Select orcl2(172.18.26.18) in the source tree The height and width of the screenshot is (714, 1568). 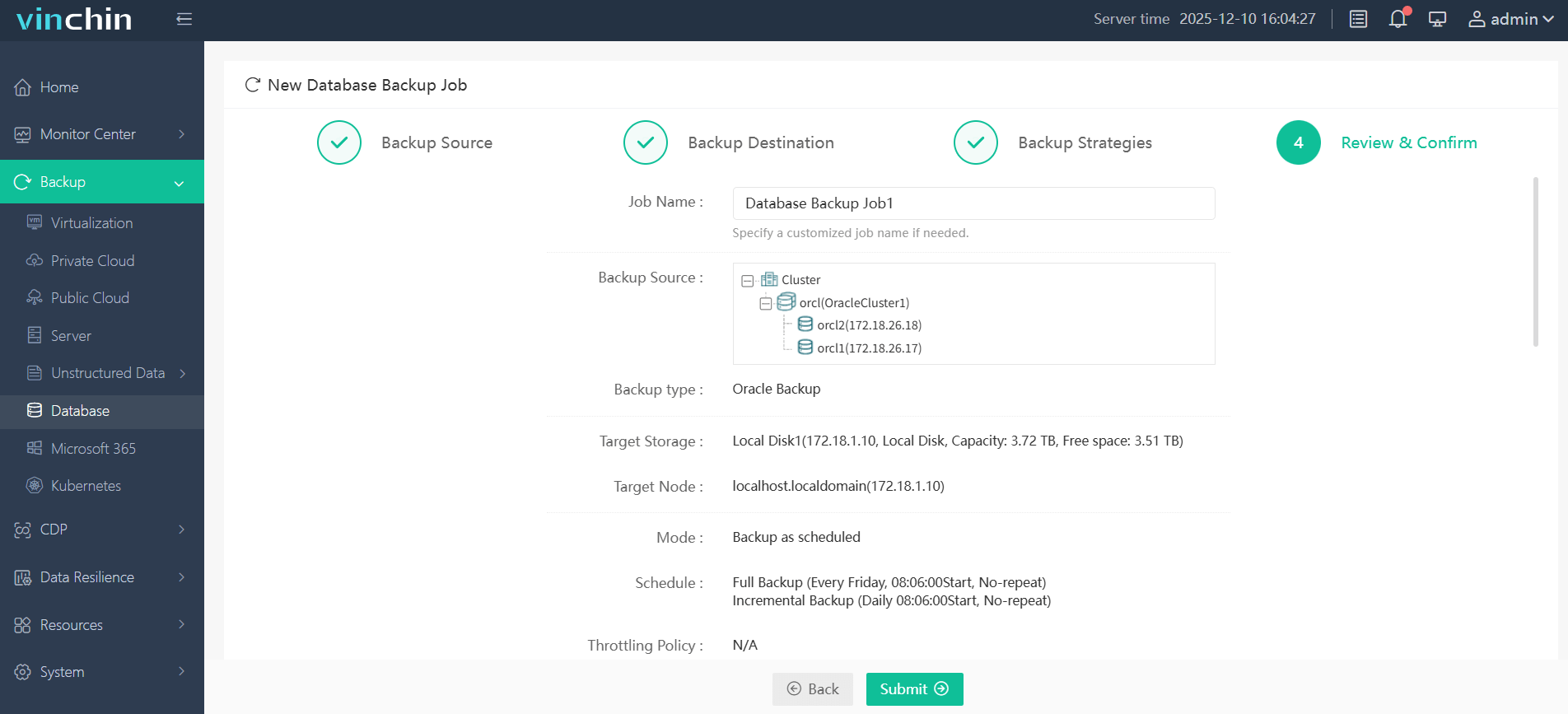(869, 325)
